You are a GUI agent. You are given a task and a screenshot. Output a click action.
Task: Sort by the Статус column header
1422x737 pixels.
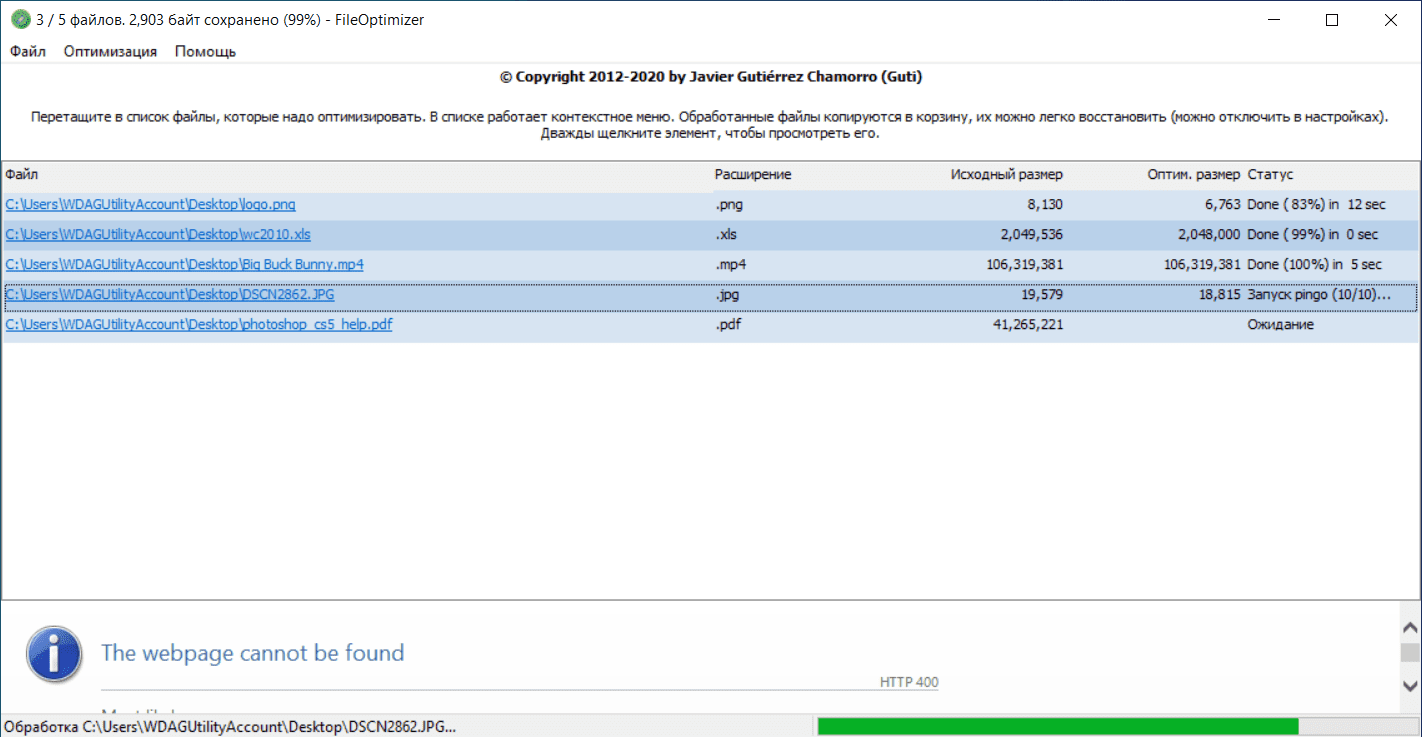click(x=1270, y=175)
